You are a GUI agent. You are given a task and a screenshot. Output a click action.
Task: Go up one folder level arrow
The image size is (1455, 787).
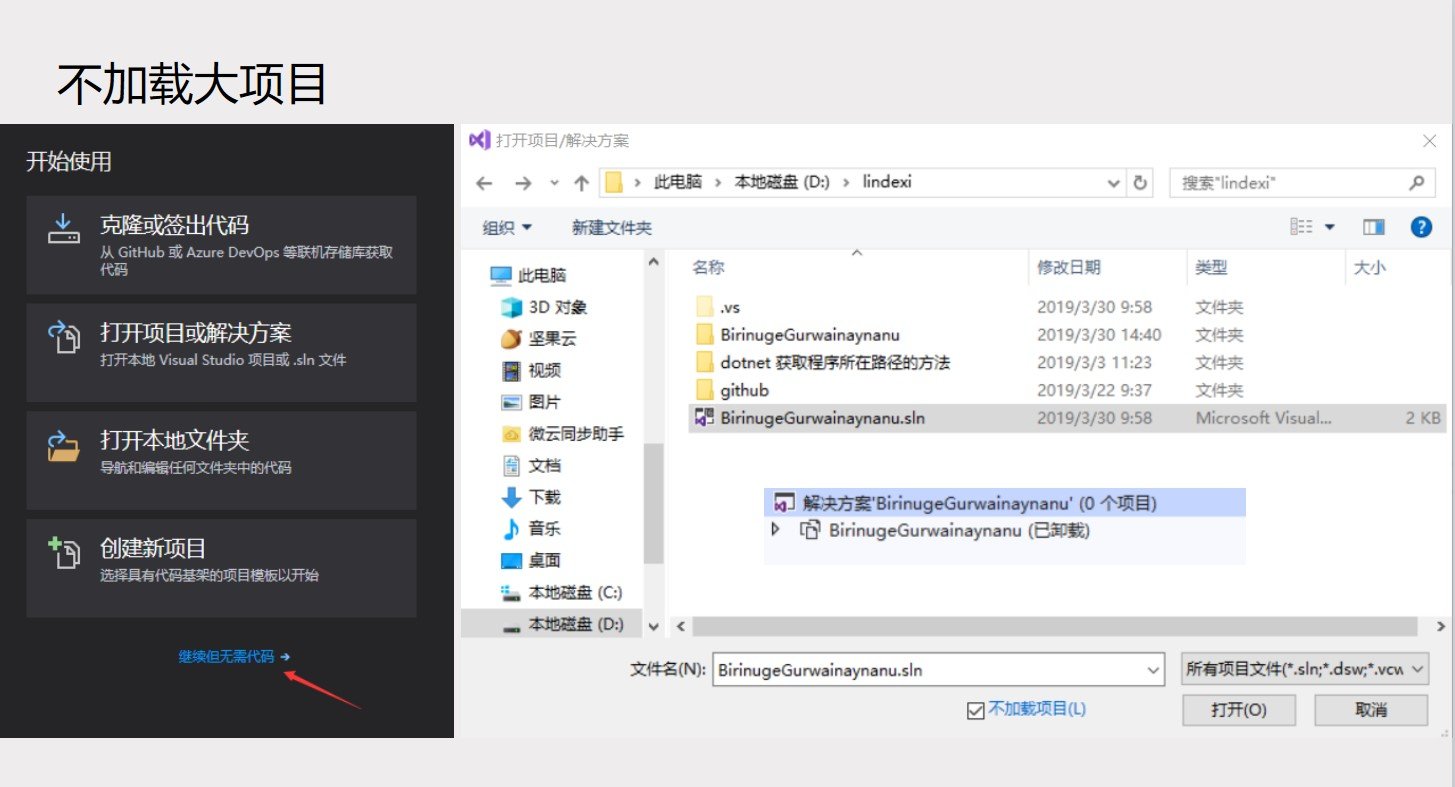point(581,183)
